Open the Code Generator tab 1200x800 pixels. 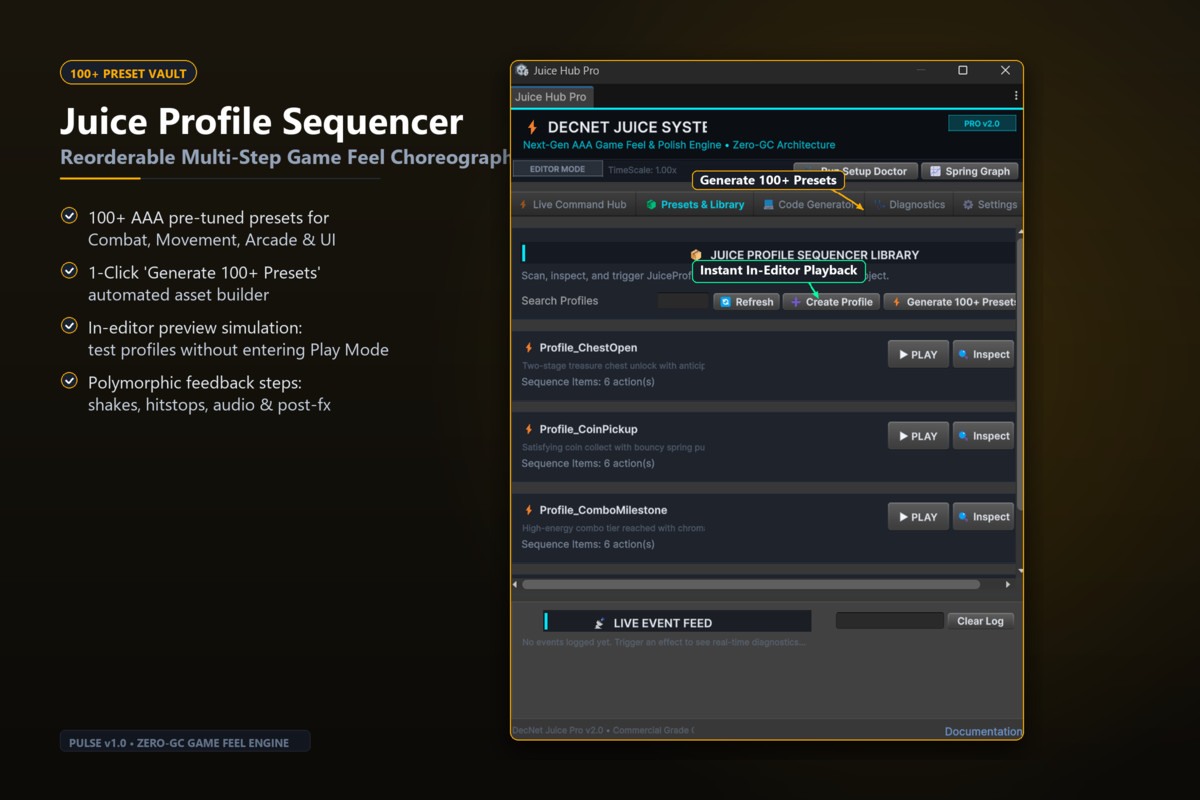(x=809, y=204)
